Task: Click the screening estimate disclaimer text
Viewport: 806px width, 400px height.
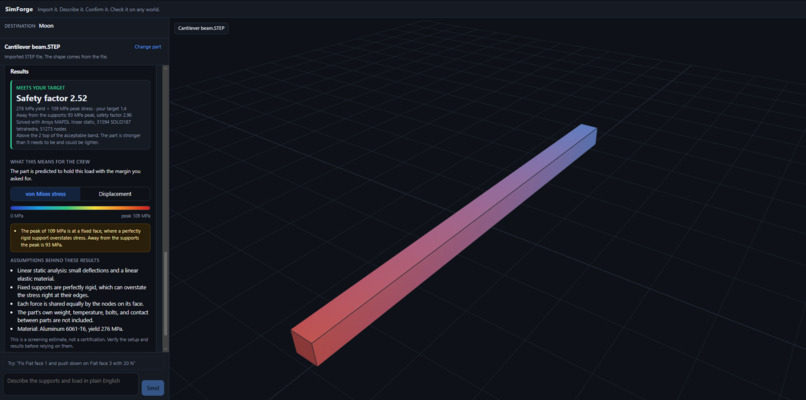Action: pos(79,343)
